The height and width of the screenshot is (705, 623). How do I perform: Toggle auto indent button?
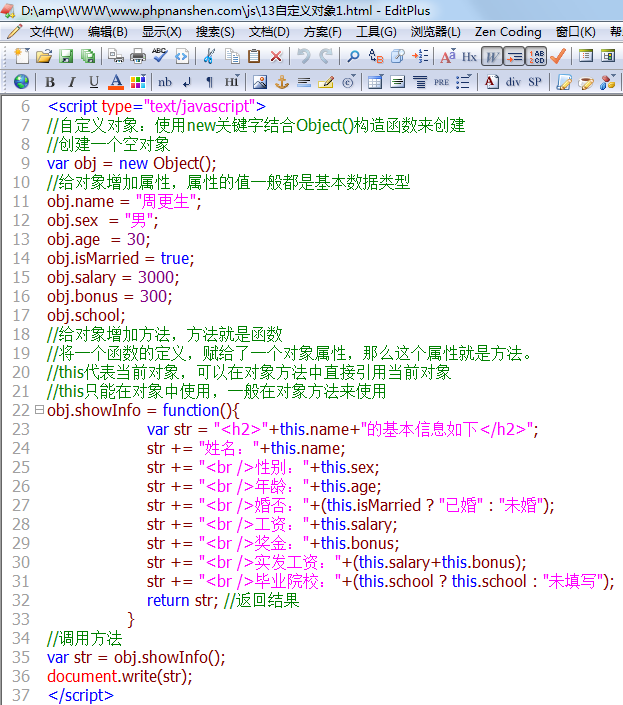coord(514,56)
